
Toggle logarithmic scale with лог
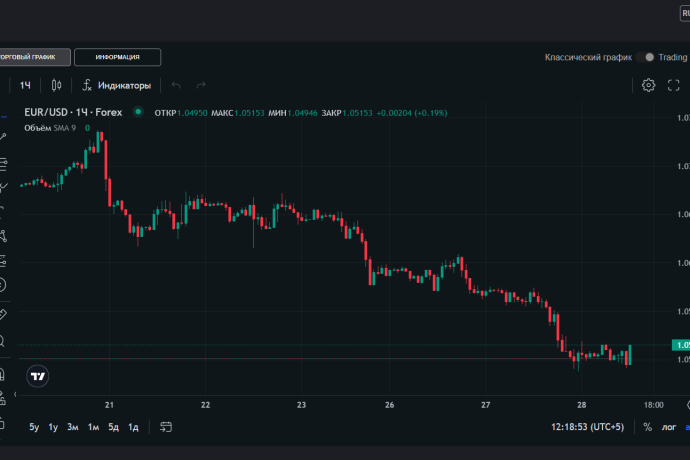click(x=668, y=427)
